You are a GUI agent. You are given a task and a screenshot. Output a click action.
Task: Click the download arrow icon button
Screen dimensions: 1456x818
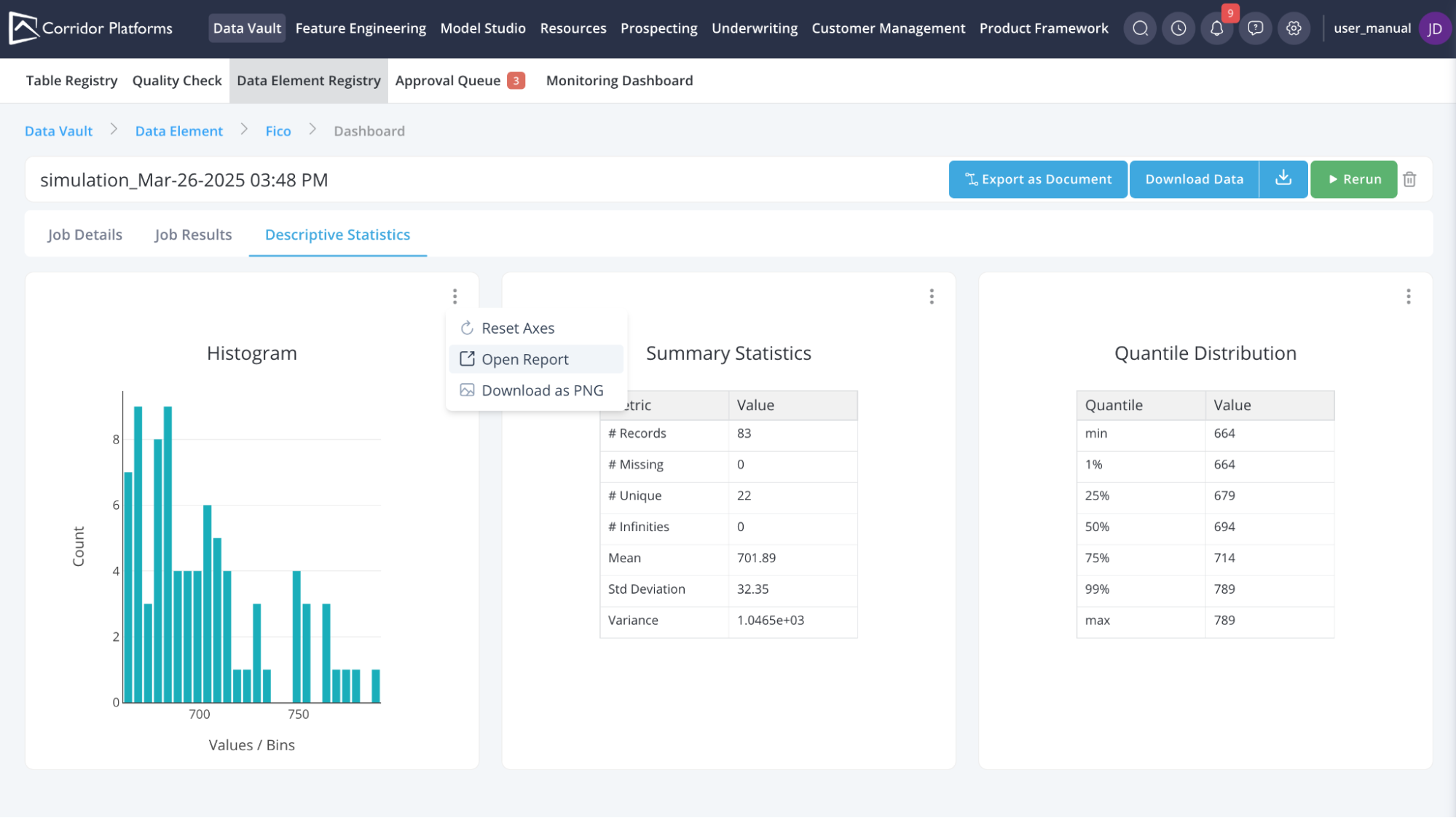point(1283,179)
